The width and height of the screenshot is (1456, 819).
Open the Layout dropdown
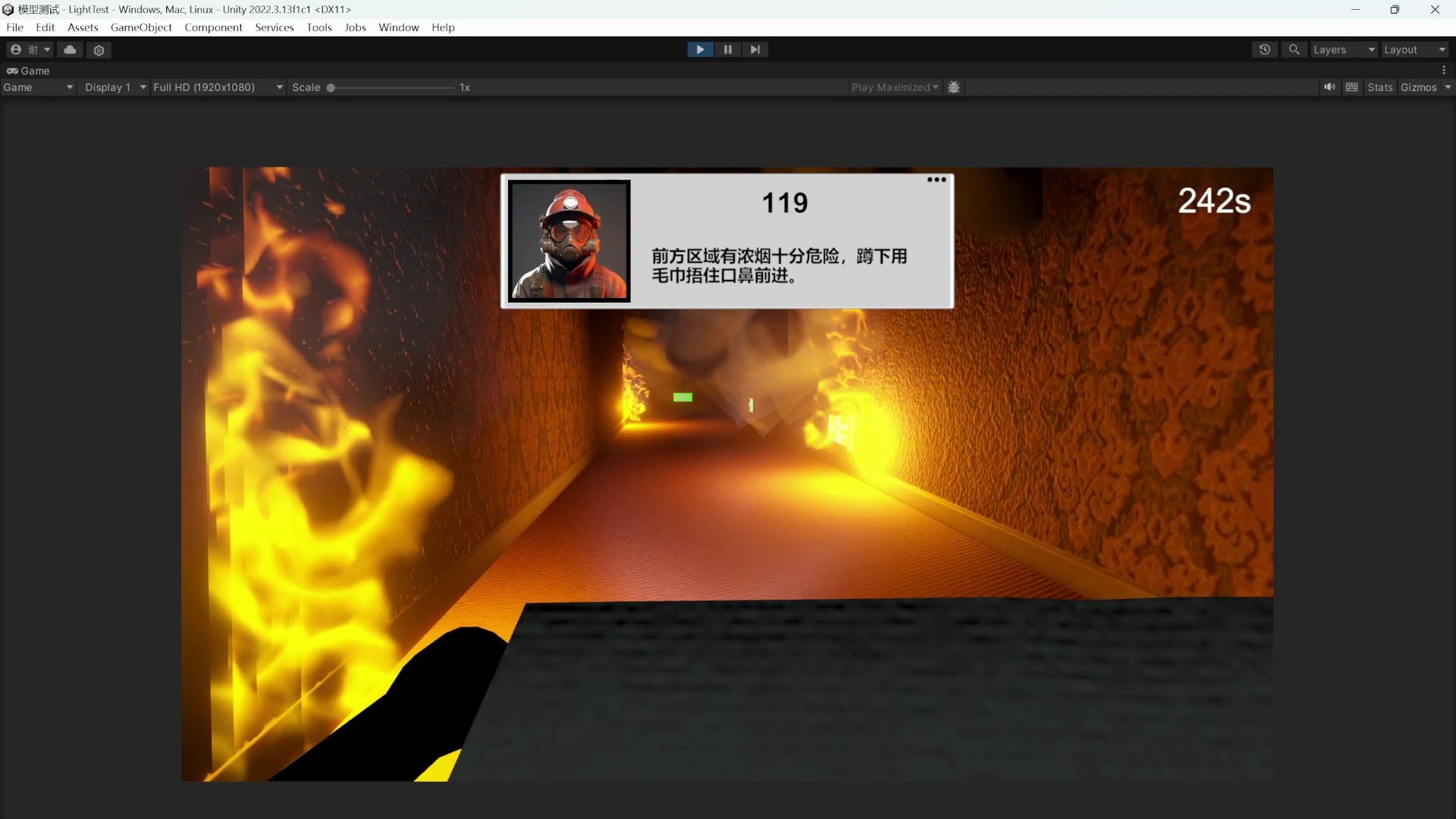[1412, 49]
